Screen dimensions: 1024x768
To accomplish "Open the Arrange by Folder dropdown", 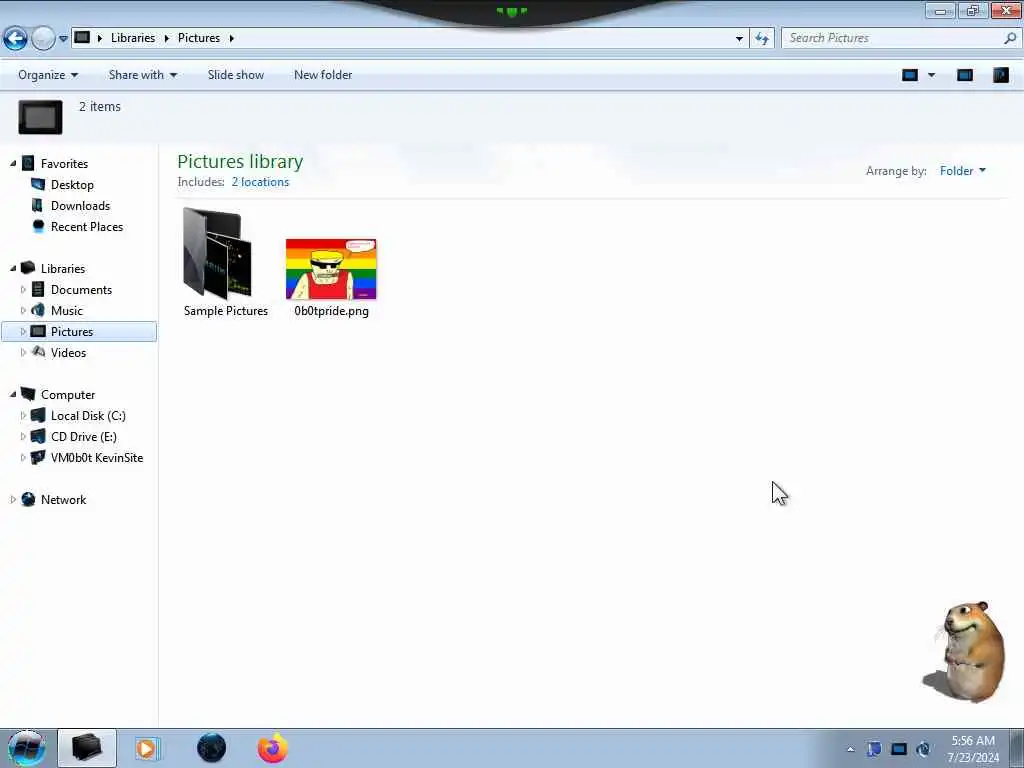I will (x=963, y=171).
